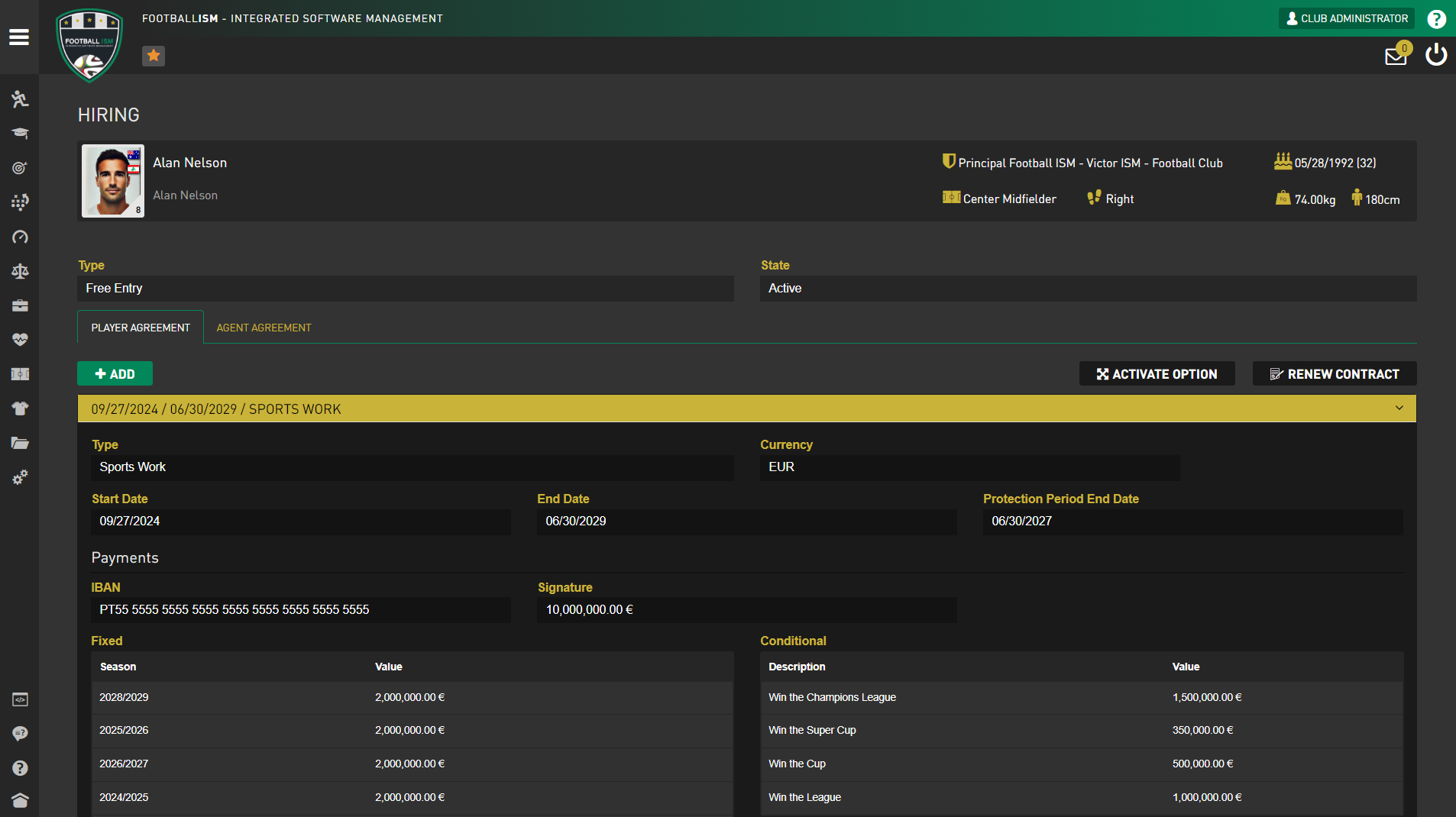
Task: Click the Activate Option button
Action: click(x=1157, y=373)
